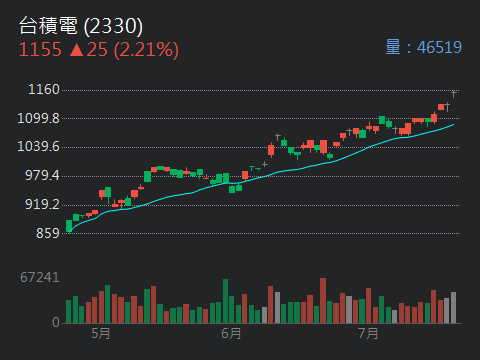The width and height of the screenshot is (480, 360).
Task: Click the 919.2 price axis label
Action: click(x=42, y=204)
